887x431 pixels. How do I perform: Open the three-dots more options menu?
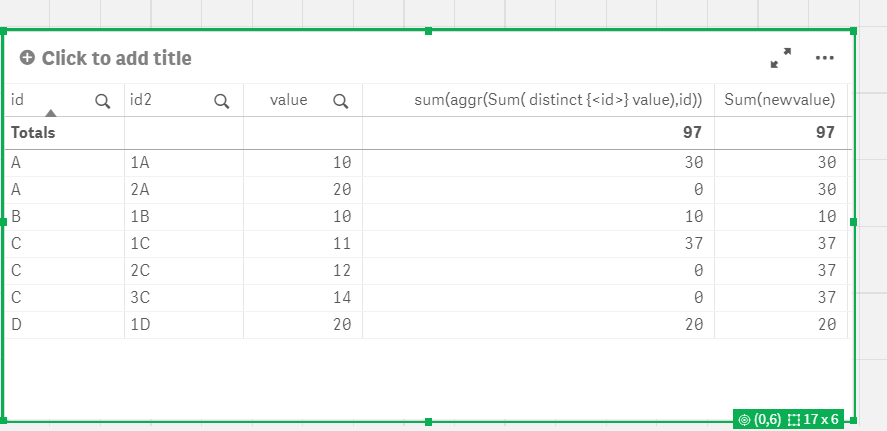pyautogui.click(x=824, y=58)
